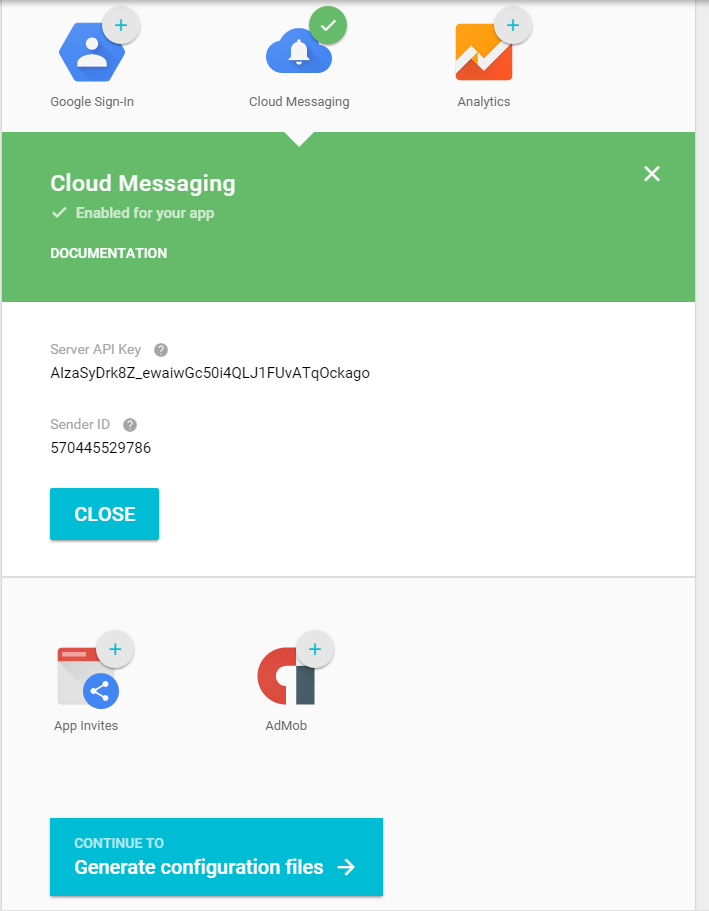Image resolution: width=709 pixels, height=911 pixels.
Task: Select the Sender ID number 570445529786
Action: [x=101, y=448]
